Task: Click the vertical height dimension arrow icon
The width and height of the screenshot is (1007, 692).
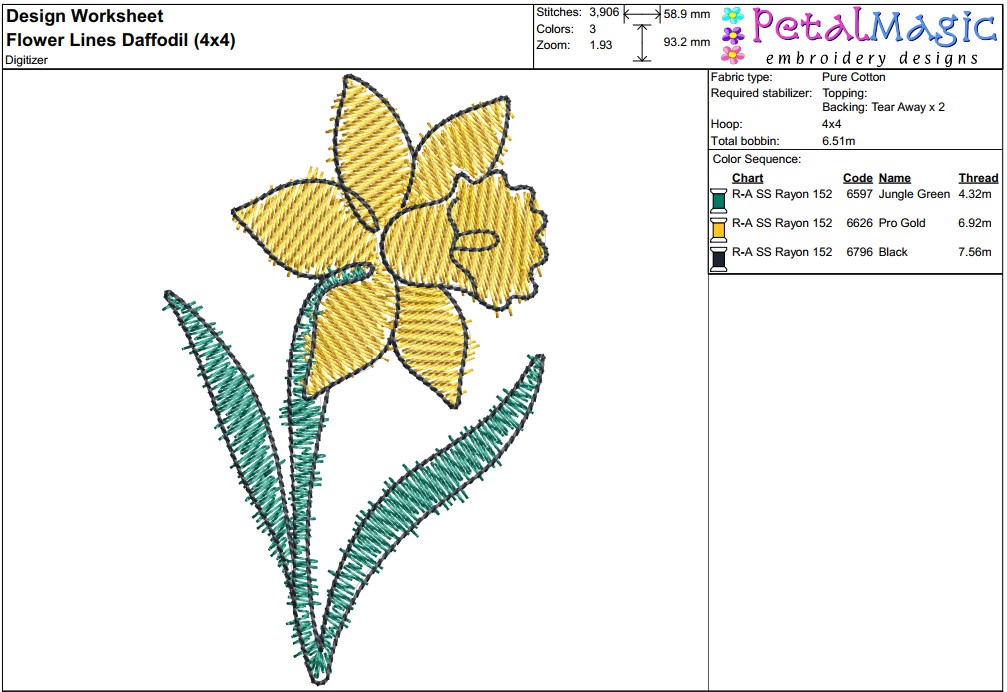Action: click(642, 42)
